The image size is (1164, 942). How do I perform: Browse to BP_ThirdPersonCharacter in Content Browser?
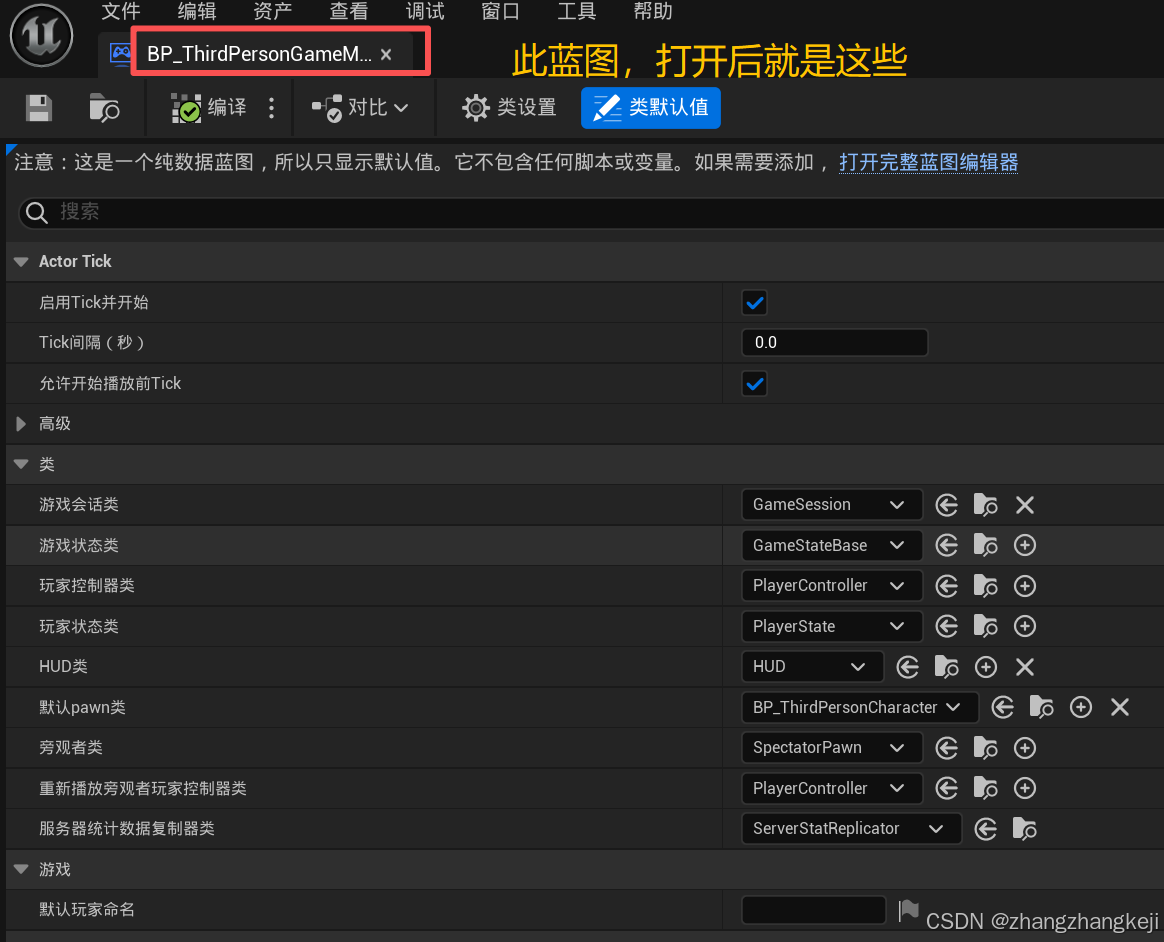1042,707
